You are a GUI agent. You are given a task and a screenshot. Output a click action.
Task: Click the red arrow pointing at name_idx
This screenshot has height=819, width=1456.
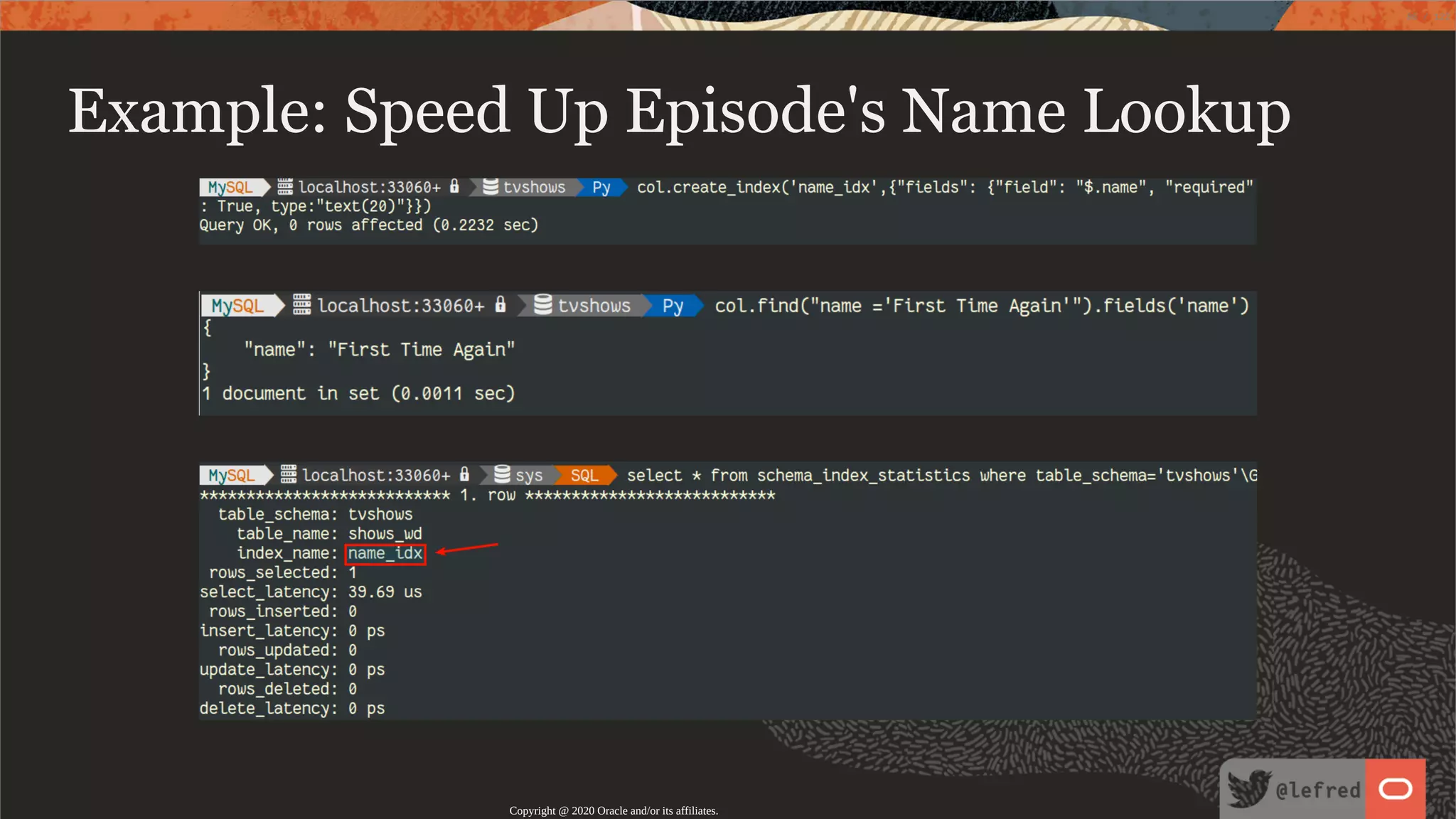(467, 548)
